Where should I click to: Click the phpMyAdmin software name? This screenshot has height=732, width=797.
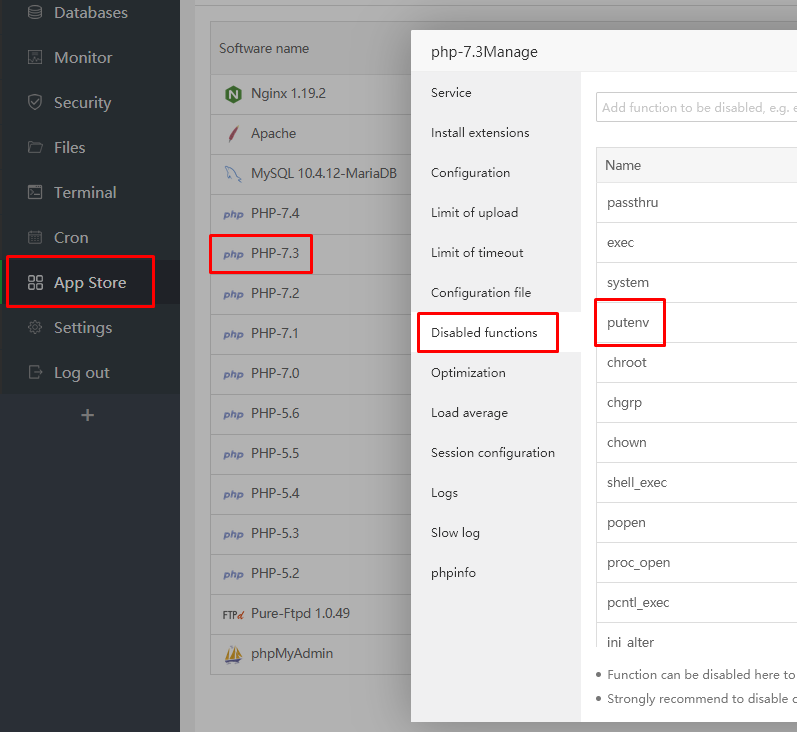click(x=292, y=653)
